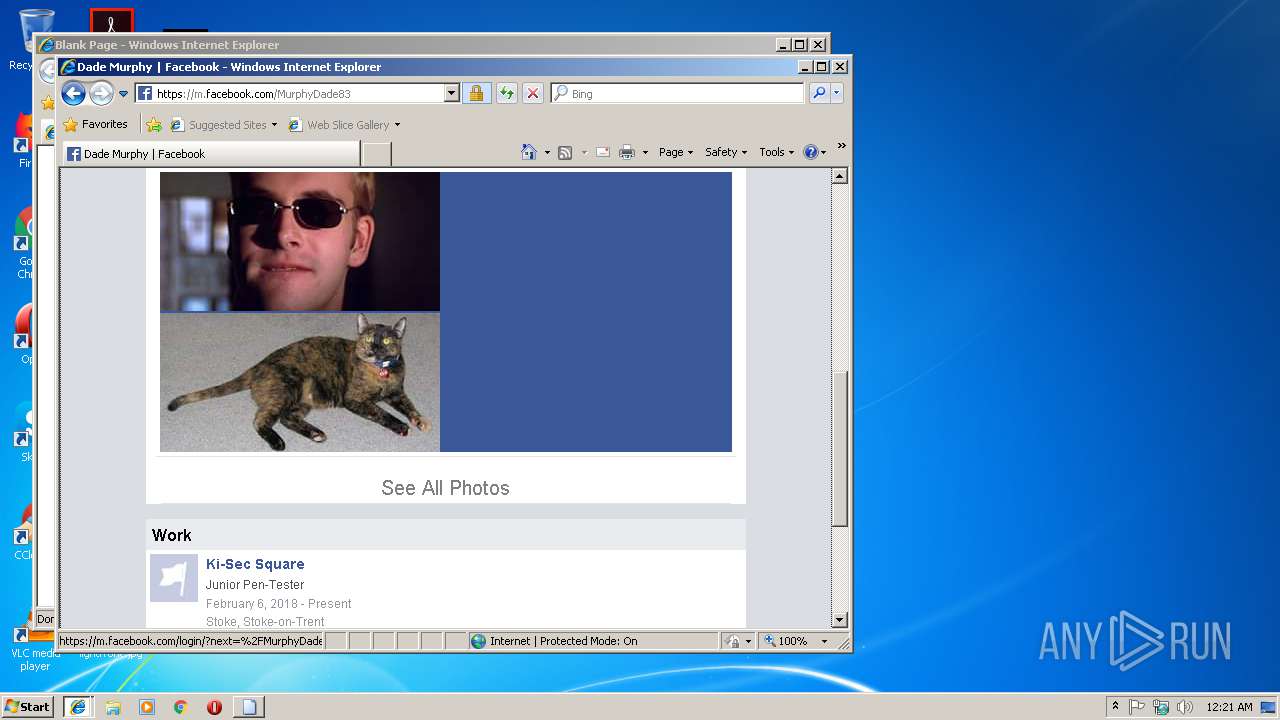Screen dimensions: 1280x720
Task: Expand the Web Slice Gallery arrow
Action: click(x=397, y=125)
